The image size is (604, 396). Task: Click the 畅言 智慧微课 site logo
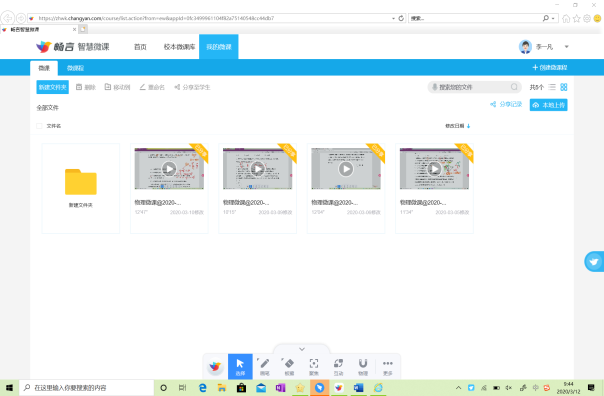(x=73, y=47)
